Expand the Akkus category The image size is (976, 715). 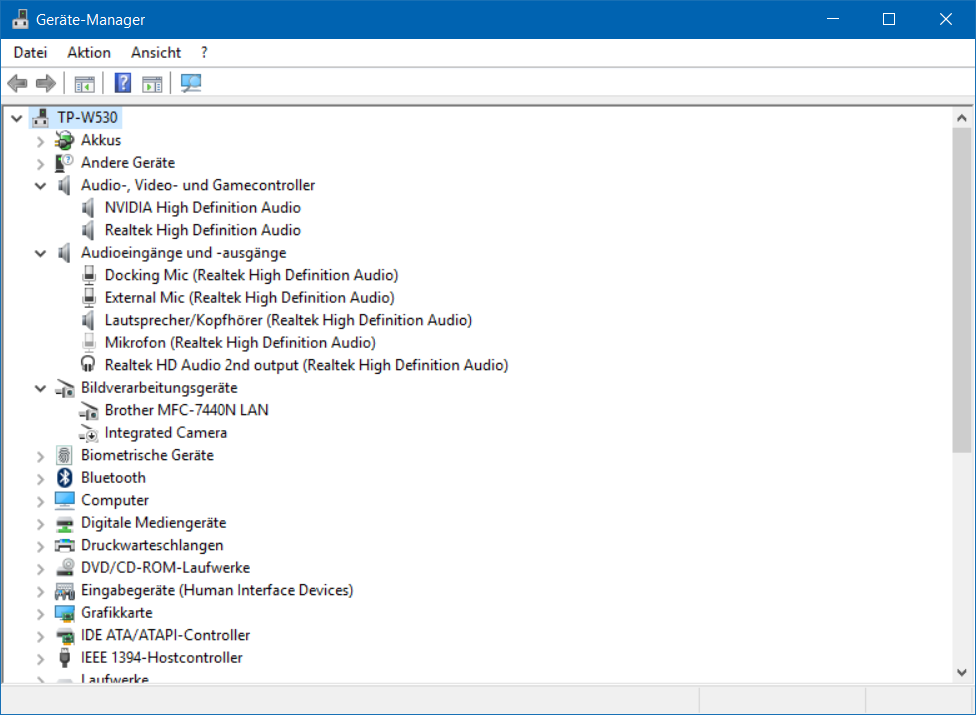point(40,141)
